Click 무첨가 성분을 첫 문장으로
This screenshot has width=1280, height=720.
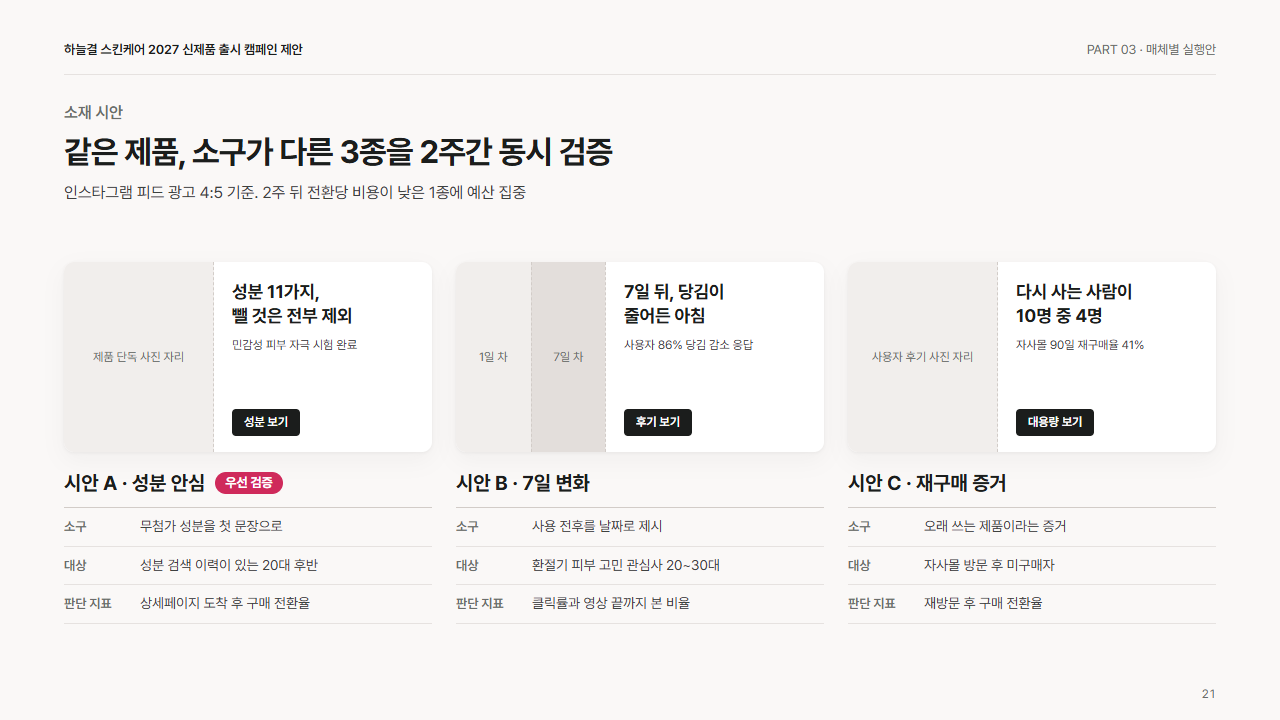(x=211, y=526)
